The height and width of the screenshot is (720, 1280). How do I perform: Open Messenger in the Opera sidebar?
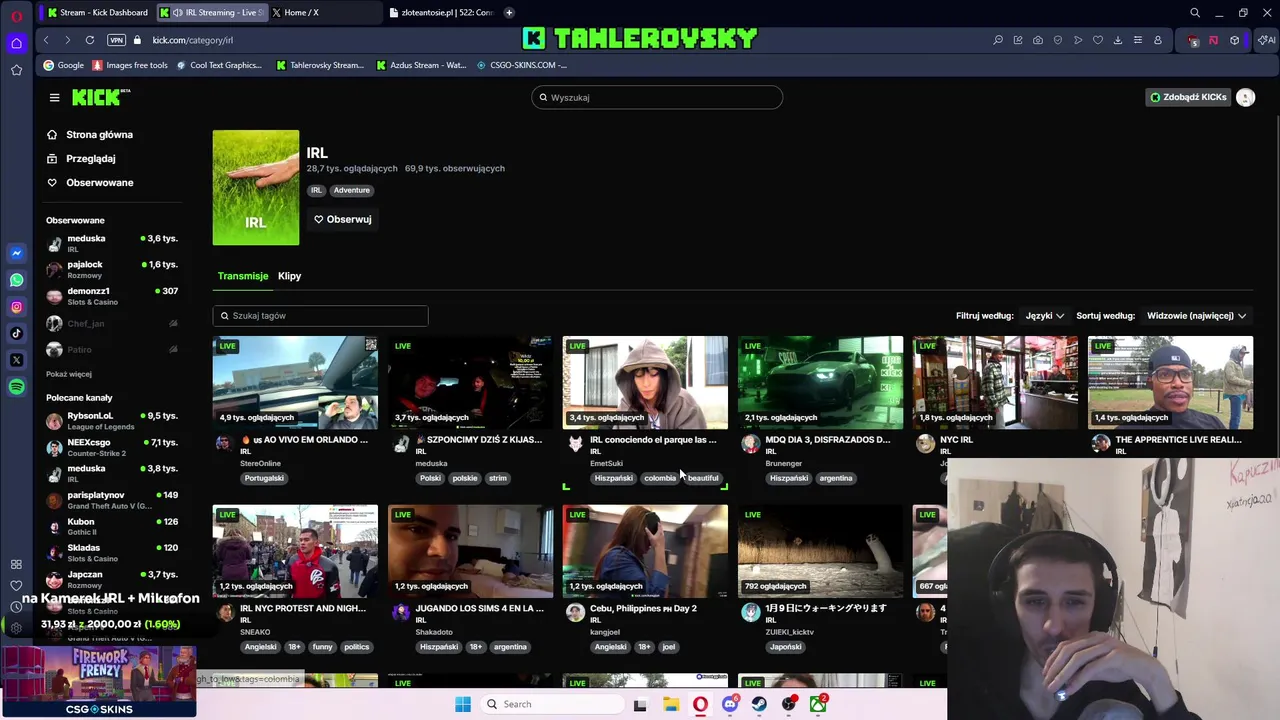(x=16, y=253)
